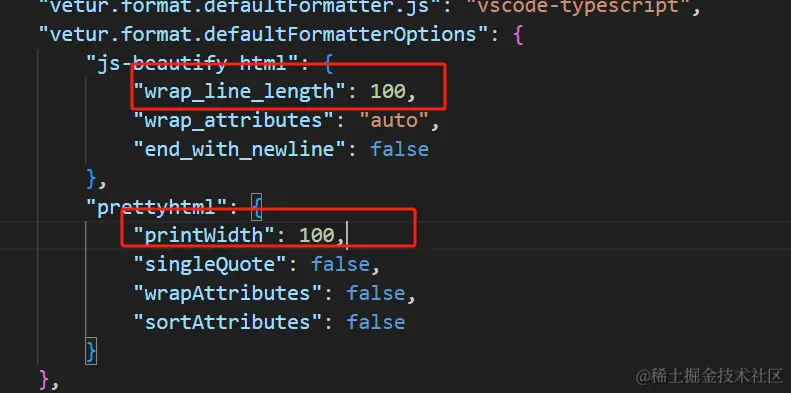Click the "wrapAttributes" key
Viewport: 791px width, 393px height.
pos(228,293)
